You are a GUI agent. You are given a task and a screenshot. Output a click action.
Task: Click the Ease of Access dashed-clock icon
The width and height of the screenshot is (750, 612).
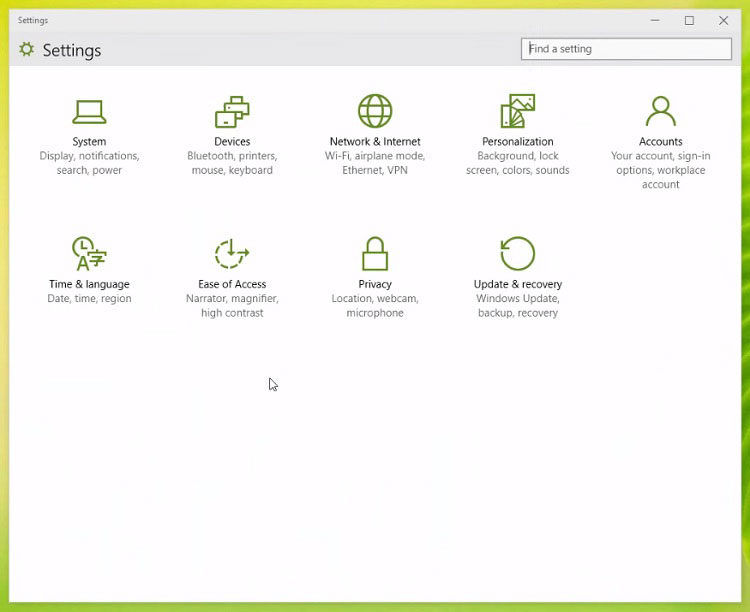[x=232, y=254]
